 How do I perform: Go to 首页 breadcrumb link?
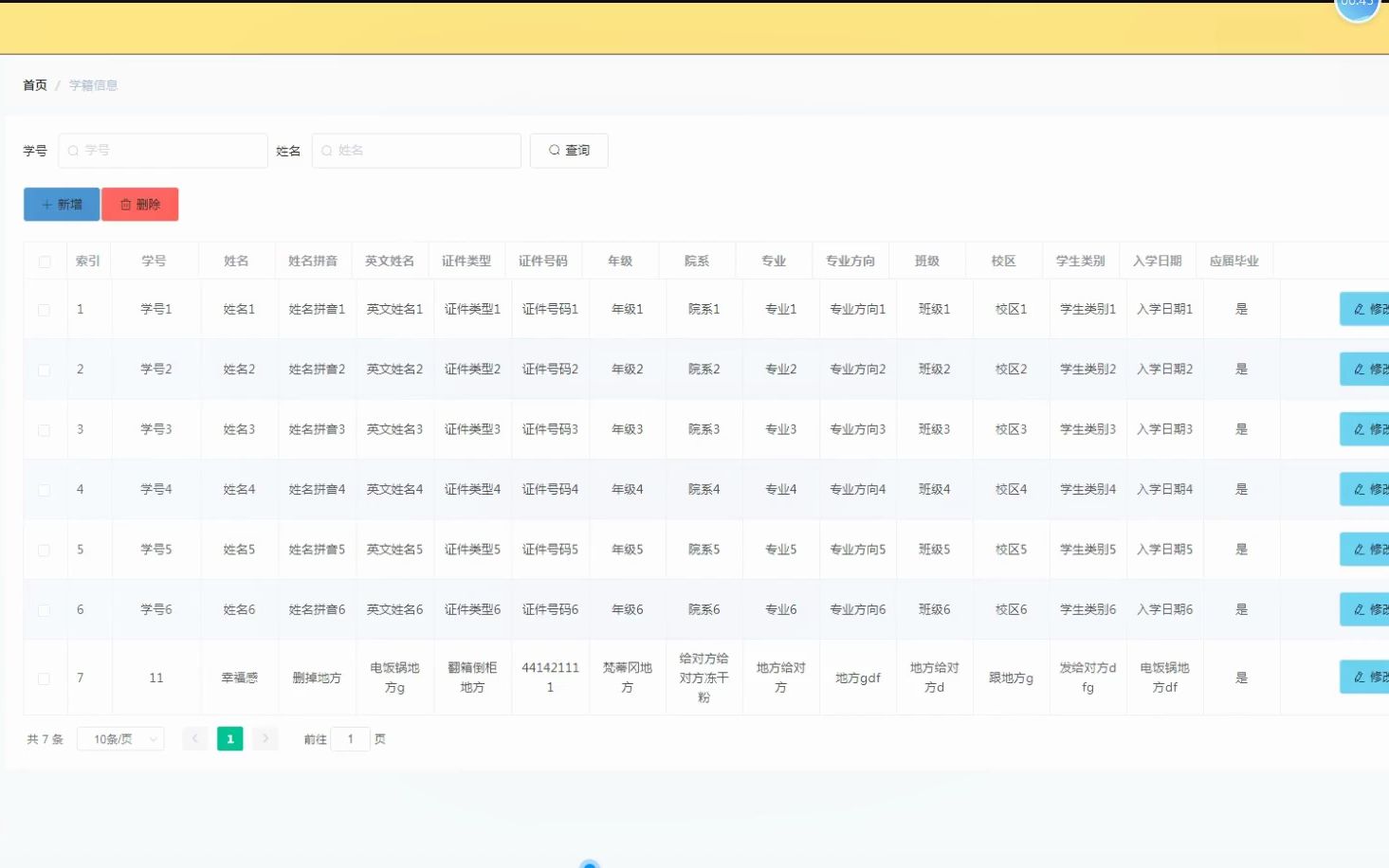tap(35, 85)
